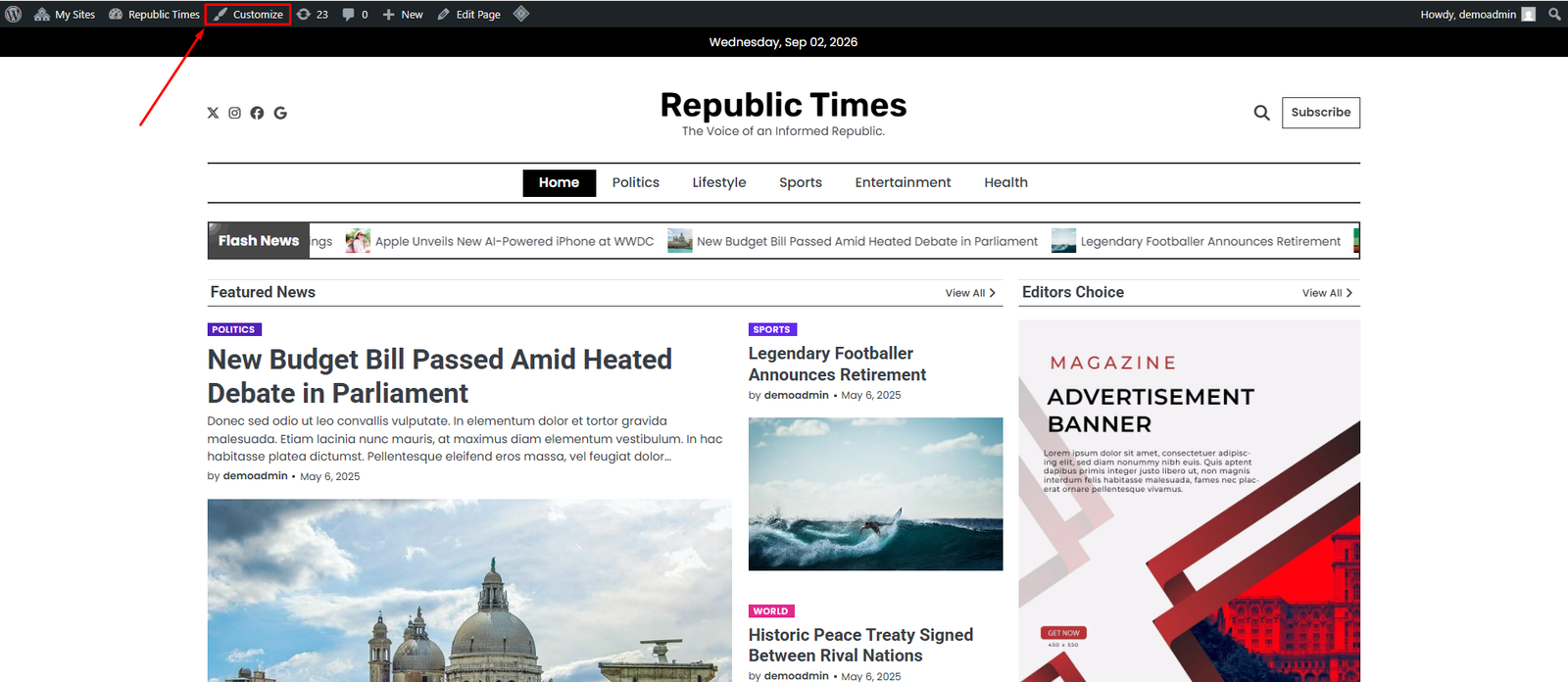Open the comments bubble icon

point(355,14)
